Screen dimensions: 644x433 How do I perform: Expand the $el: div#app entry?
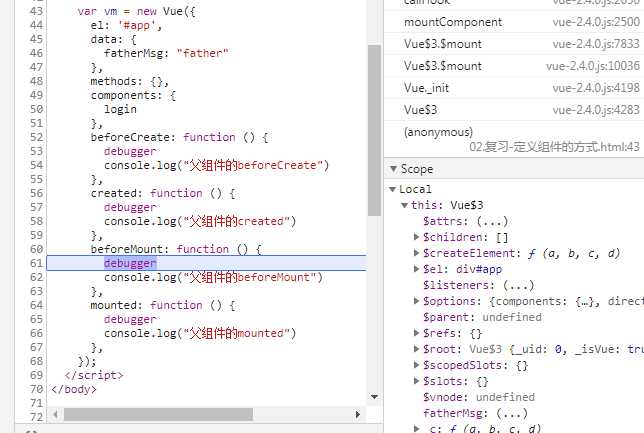click(416, 269)
